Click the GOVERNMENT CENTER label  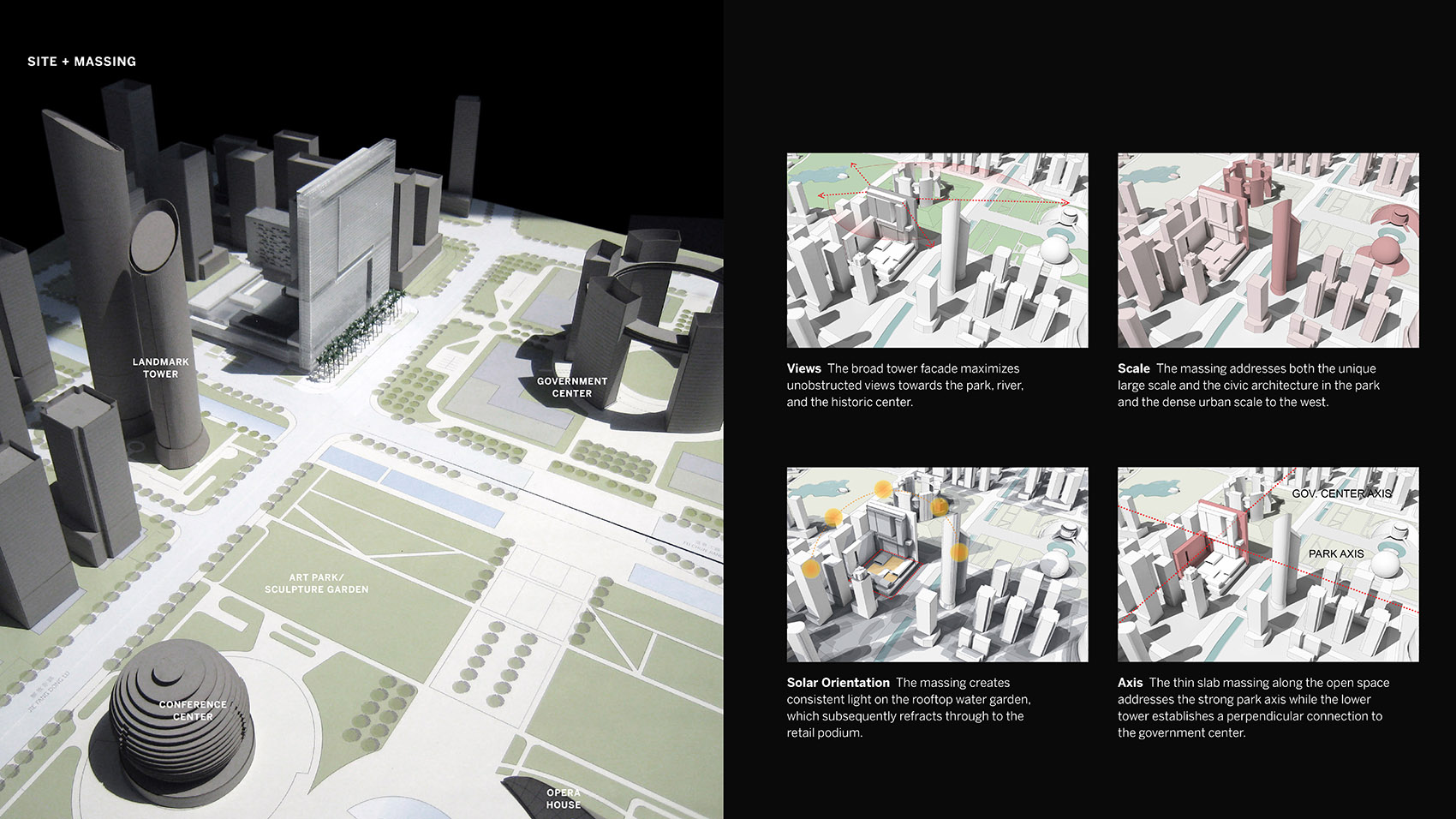click(x=571, y=387)
